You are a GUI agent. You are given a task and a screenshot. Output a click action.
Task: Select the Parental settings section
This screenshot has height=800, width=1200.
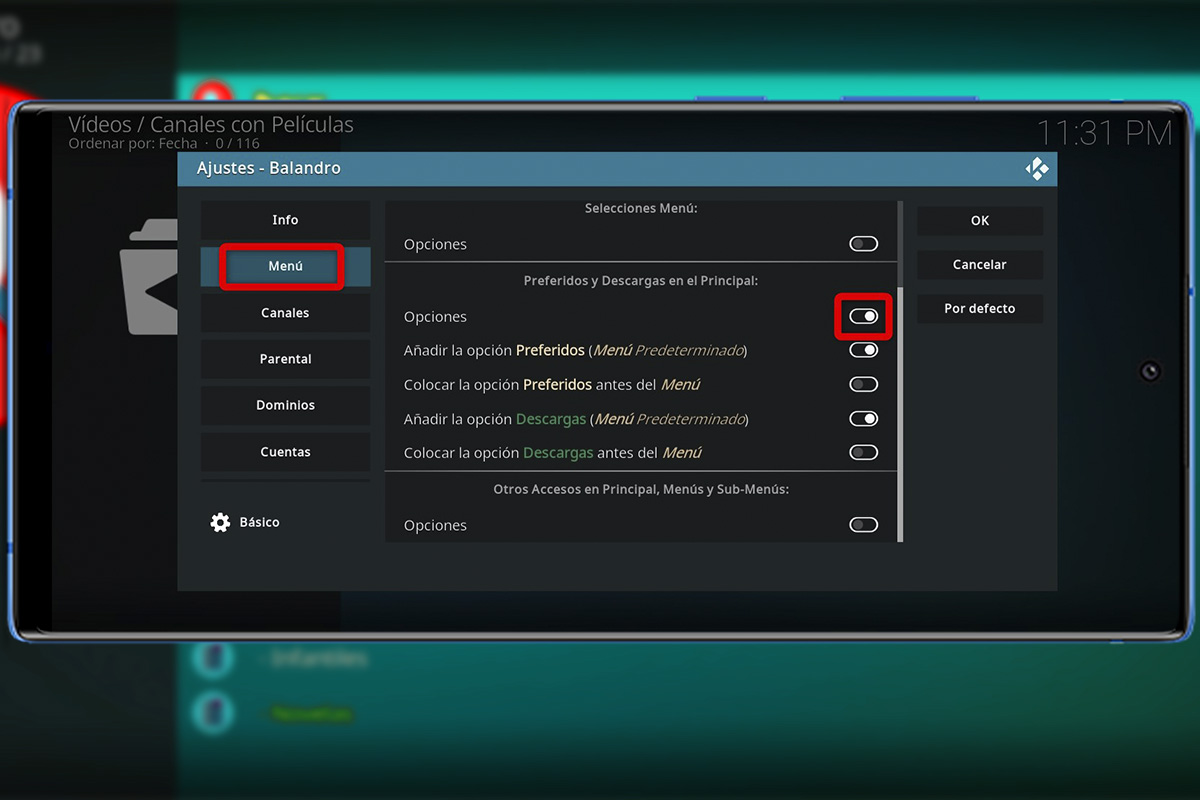pyautogui.click(x=284, y=358)
